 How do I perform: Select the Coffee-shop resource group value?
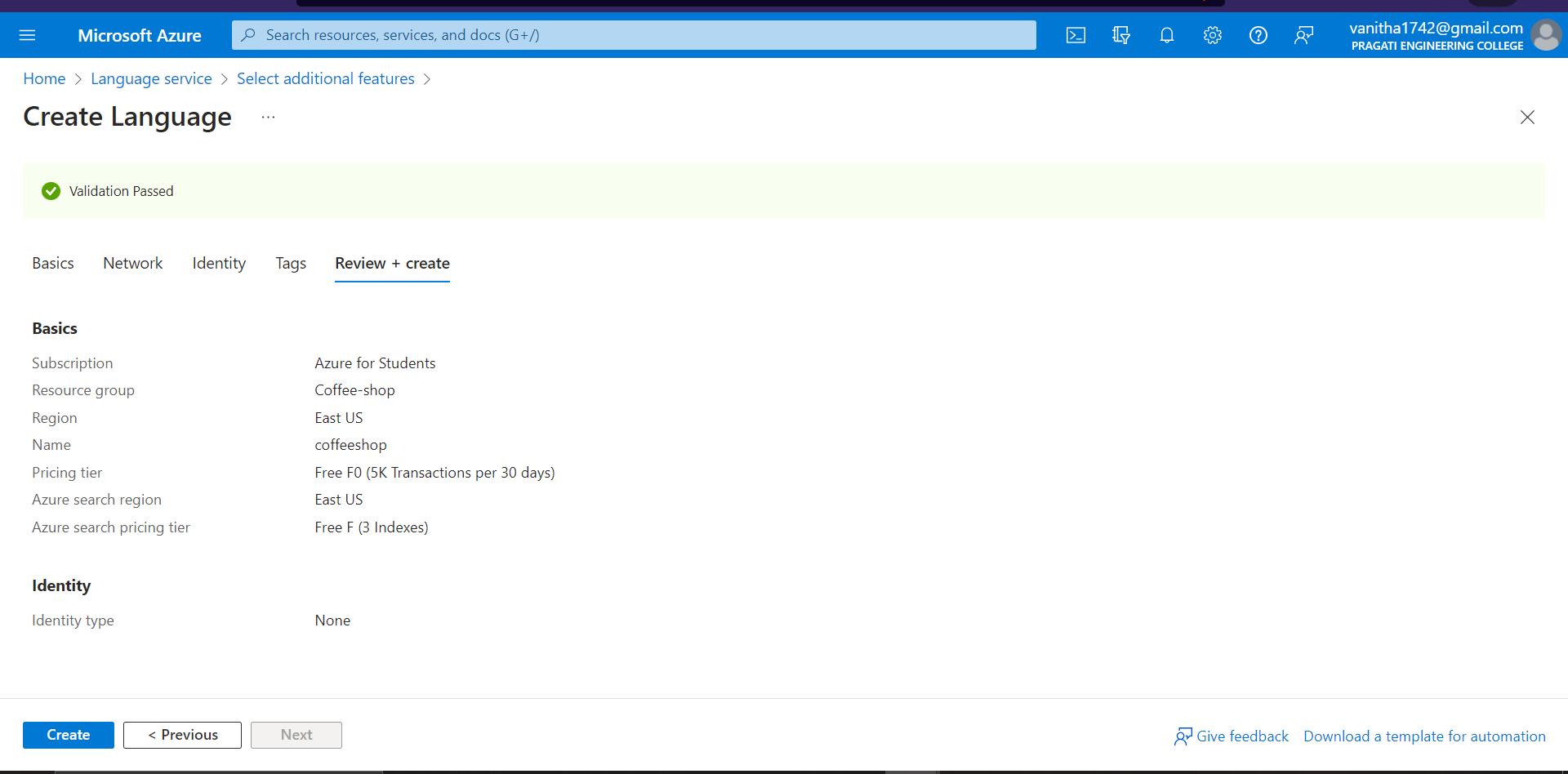click(354, 390)
